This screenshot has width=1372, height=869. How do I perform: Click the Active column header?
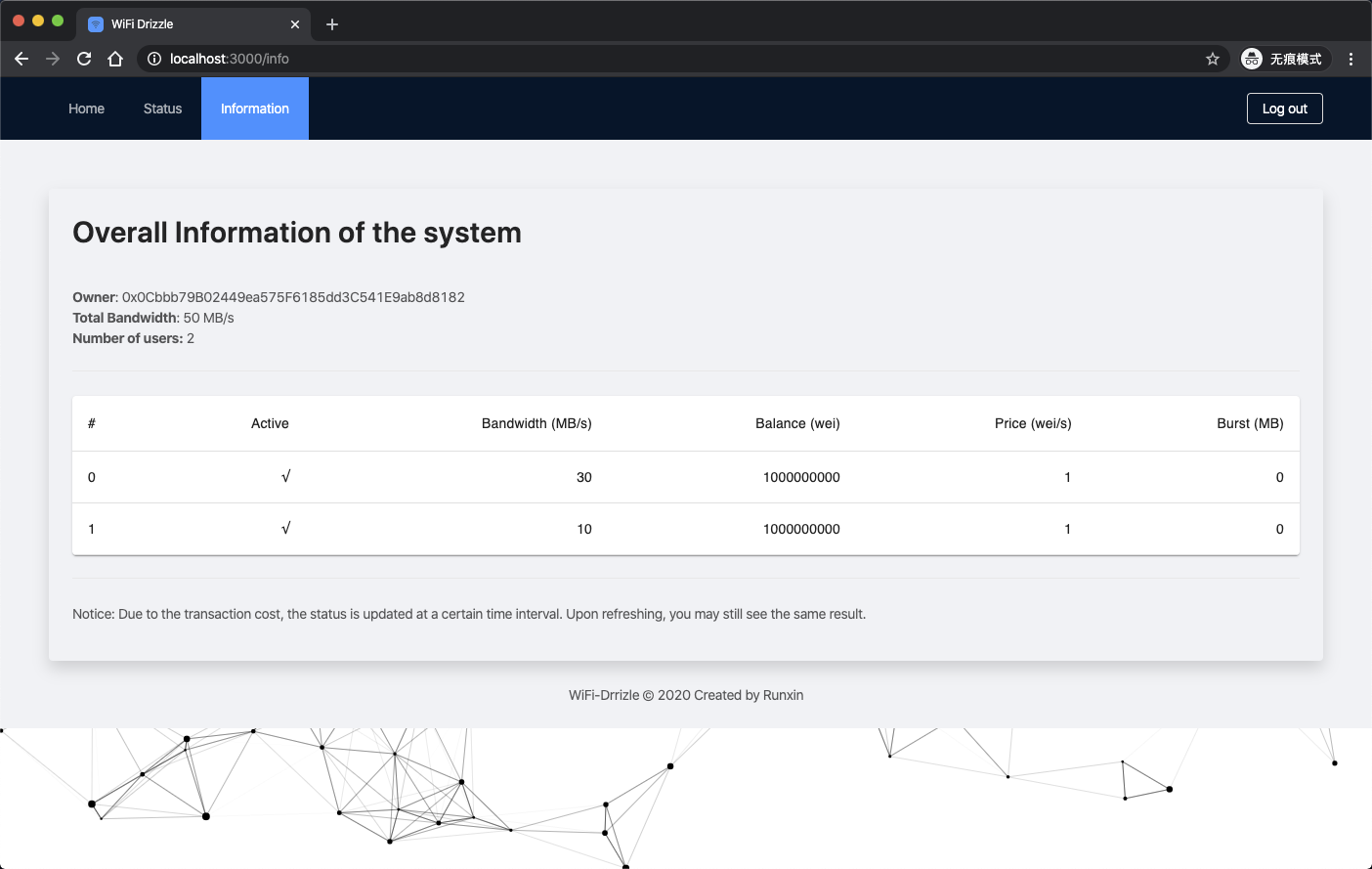click(270, 423)
